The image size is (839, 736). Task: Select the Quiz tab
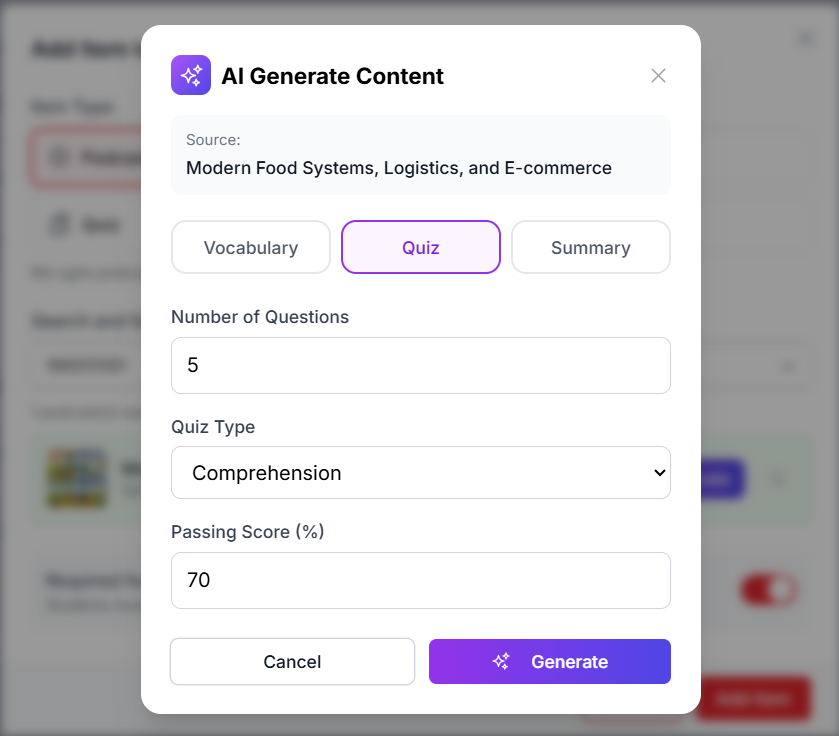(421, 247)
